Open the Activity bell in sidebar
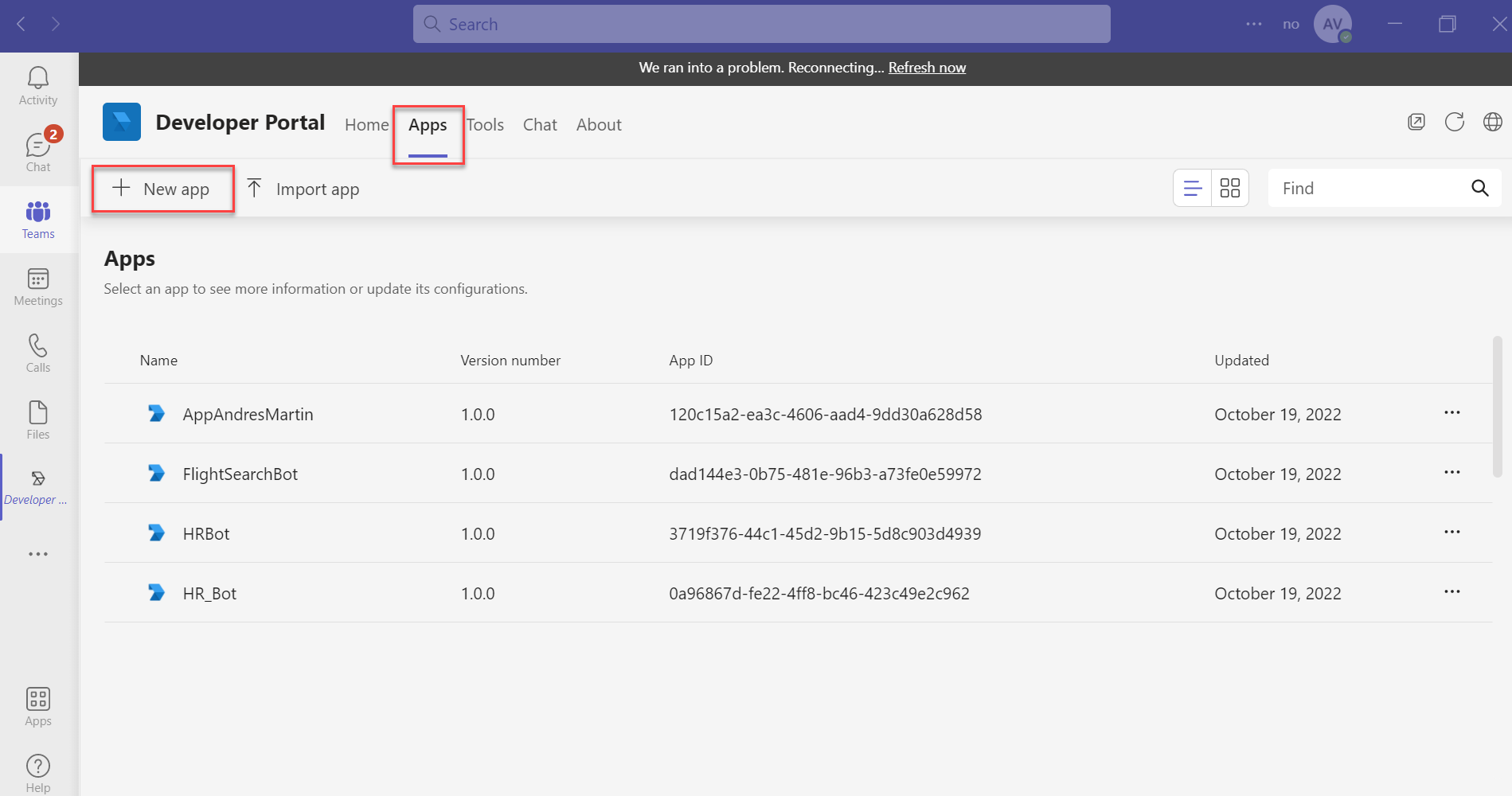 [38, 86]
